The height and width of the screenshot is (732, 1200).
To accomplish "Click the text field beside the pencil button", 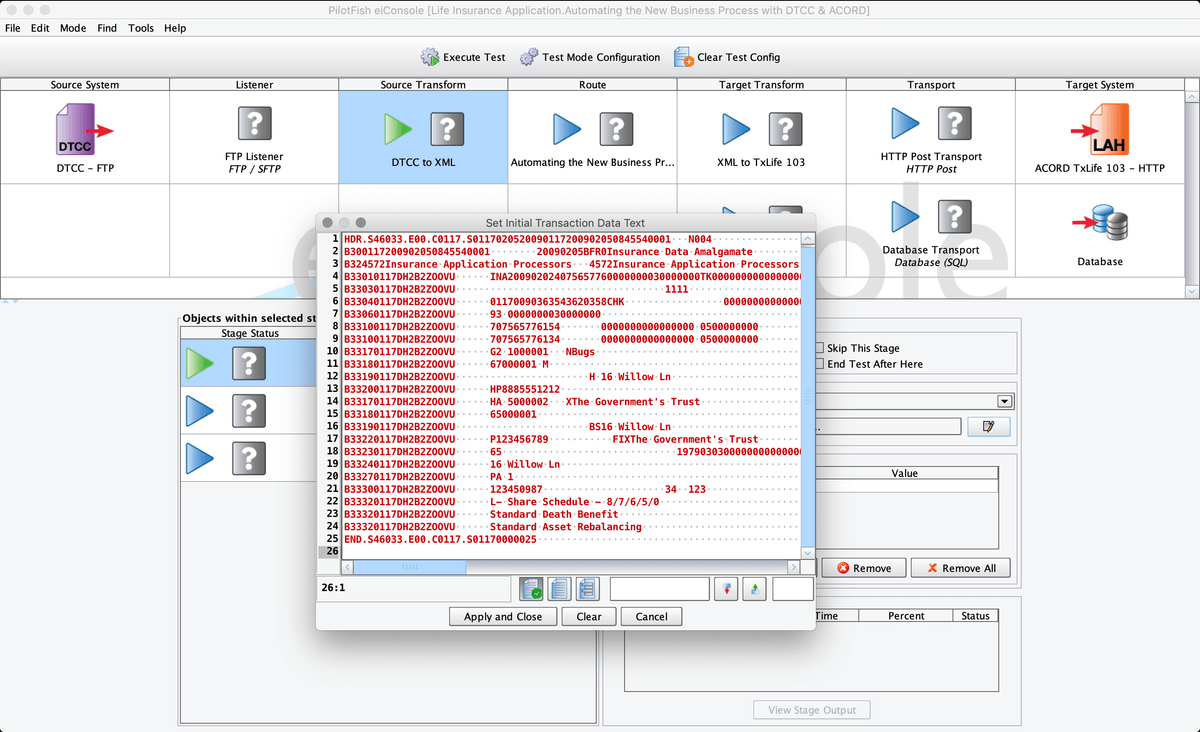I will click(x=889, y=427).
